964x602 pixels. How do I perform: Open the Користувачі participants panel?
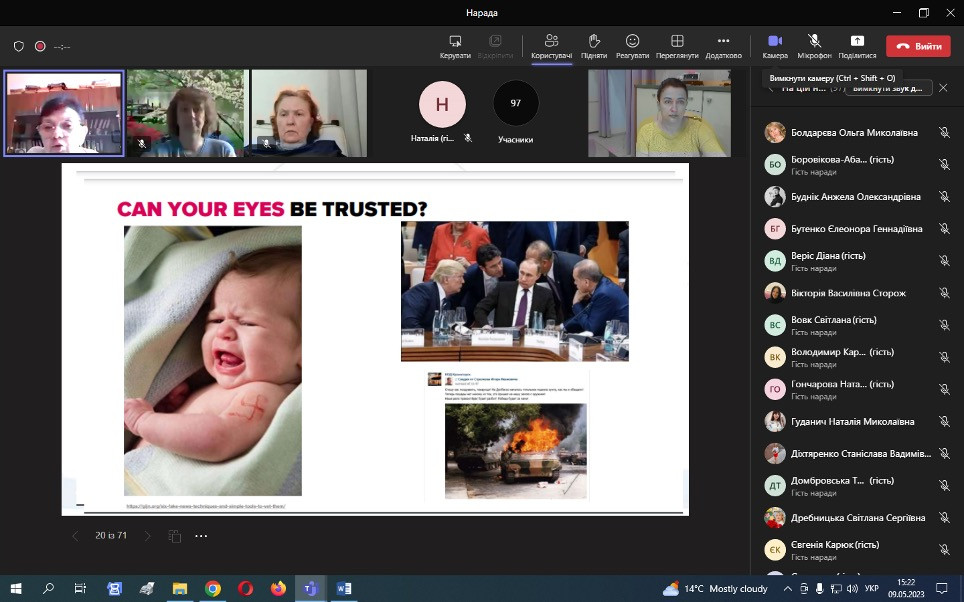click(551, 46)
